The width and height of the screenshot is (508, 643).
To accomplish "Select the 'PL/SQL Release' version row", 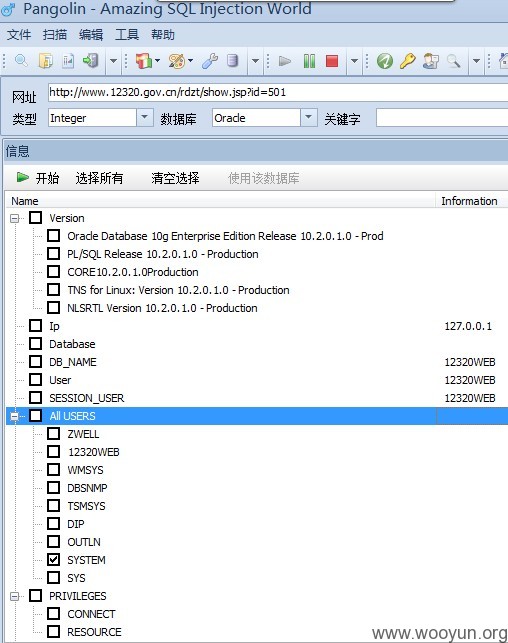I will click(x=163, y=254).
